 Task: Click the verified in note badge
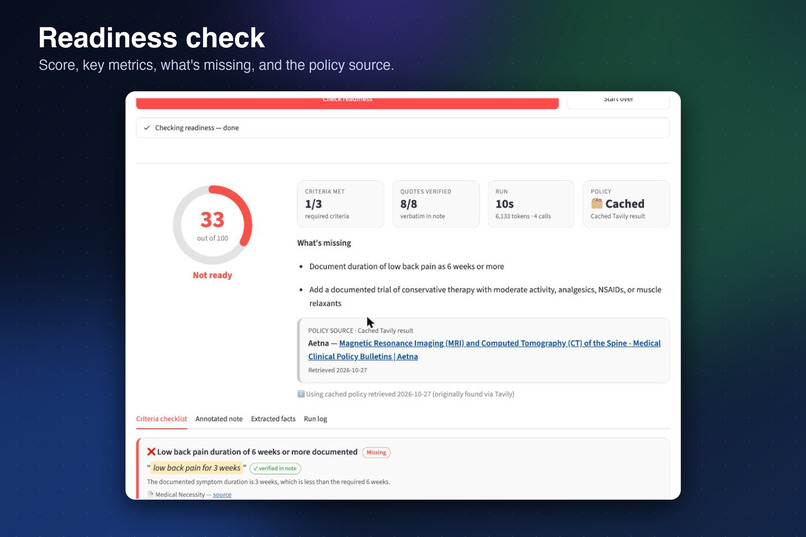(x=275, y=468)
